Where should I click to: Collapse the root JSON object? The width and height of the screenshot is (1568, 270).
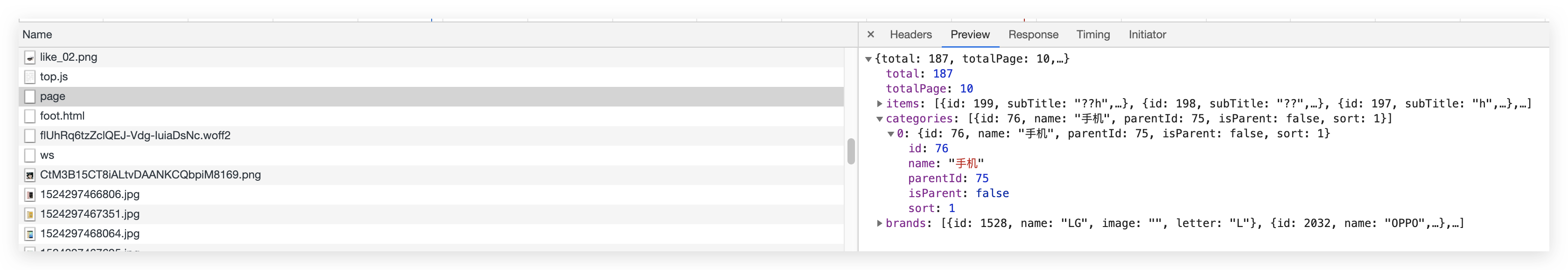tap(868, 59)
